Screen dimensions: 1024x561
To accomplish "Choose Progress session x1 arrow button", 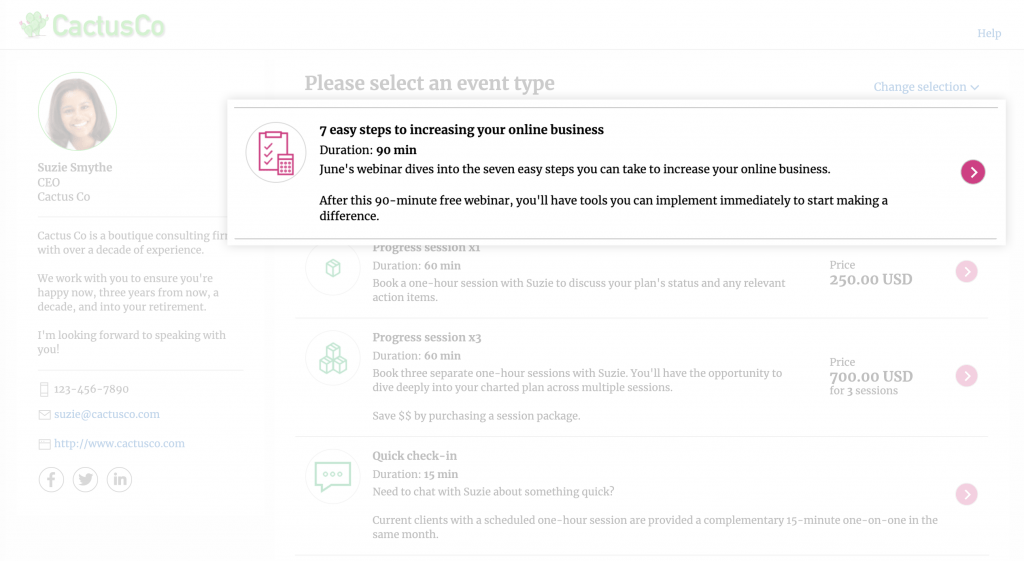I will (x=966, y=271).
